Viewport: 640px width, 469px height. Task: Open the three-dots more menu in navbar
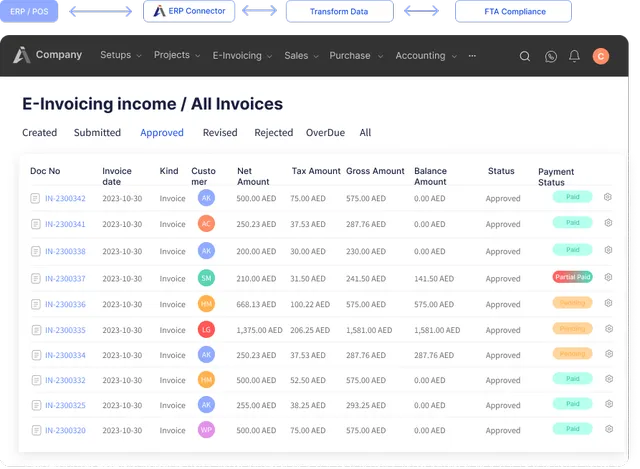472,56
